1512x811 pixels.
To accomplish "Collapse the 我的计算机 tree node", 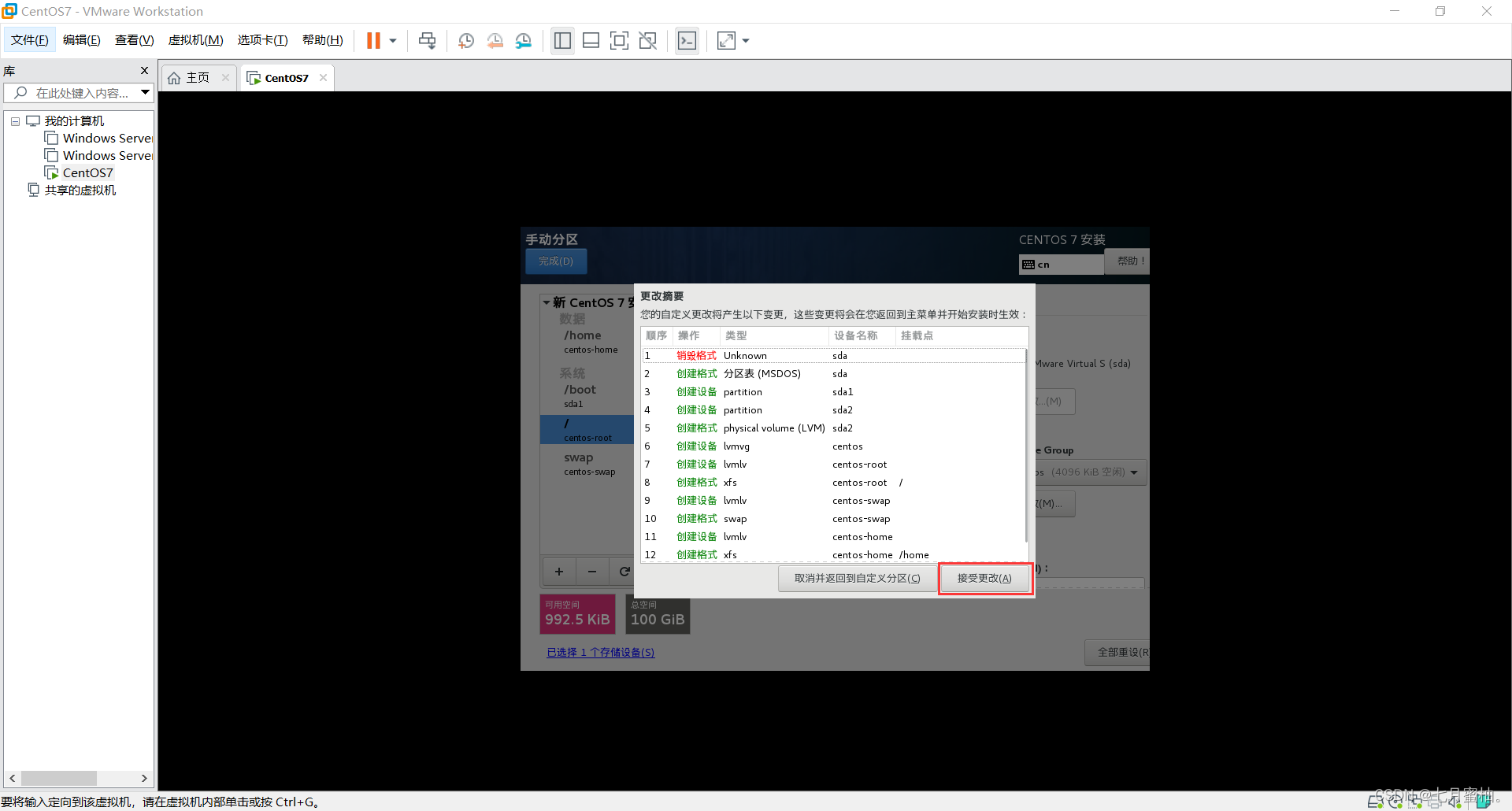I will 15,121.
